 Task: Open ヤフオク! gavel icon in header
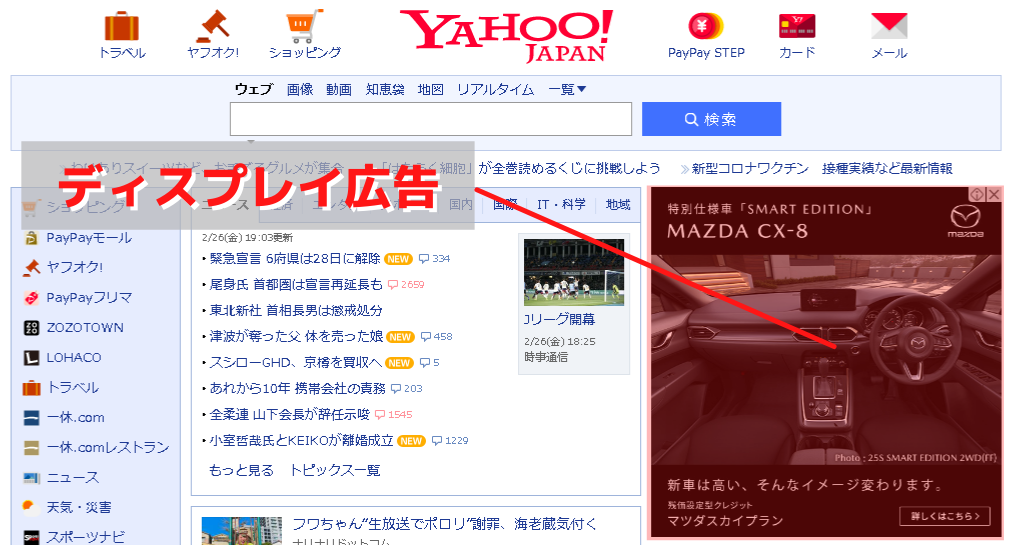[213, 26]
